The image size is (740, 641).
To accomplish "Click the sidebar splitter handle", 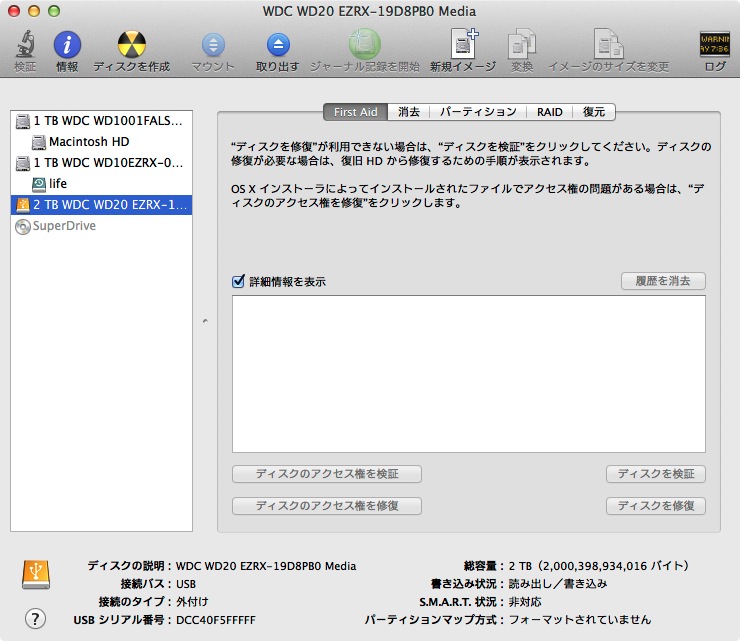I will tap(205, 321).
